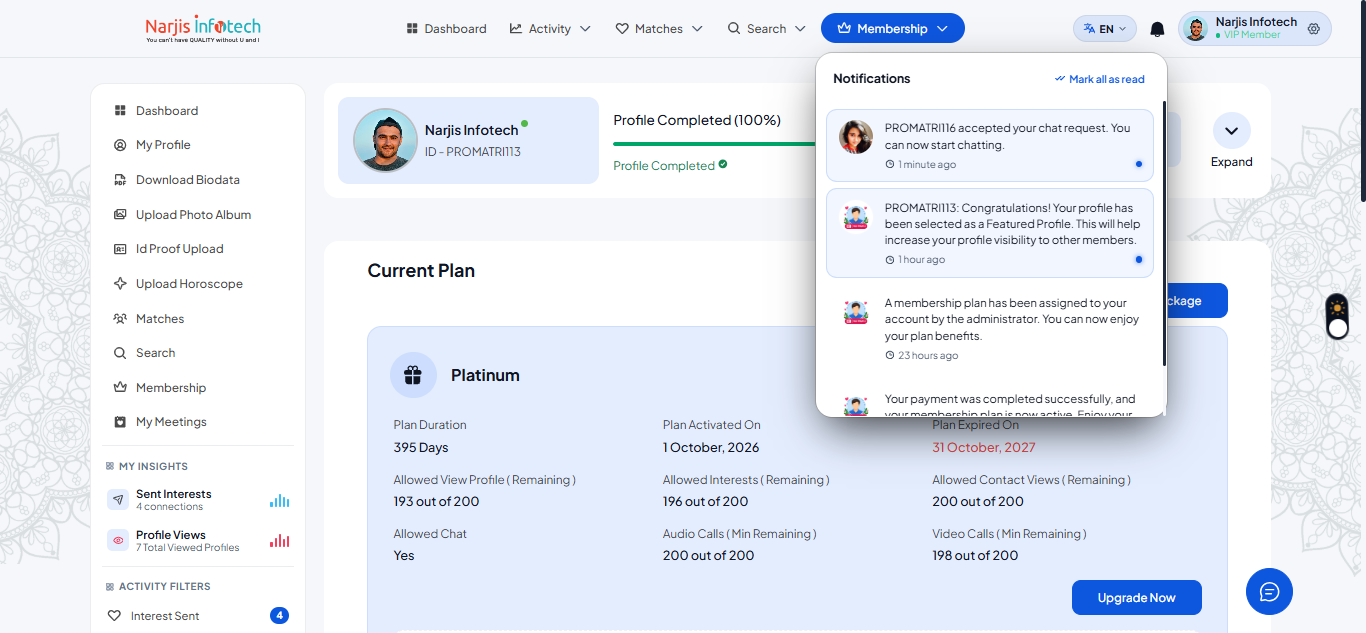The height and width of the screenshot is (633, 1366).
Task: Click the 193 out of 200 value
Action: tap(436, 501)
